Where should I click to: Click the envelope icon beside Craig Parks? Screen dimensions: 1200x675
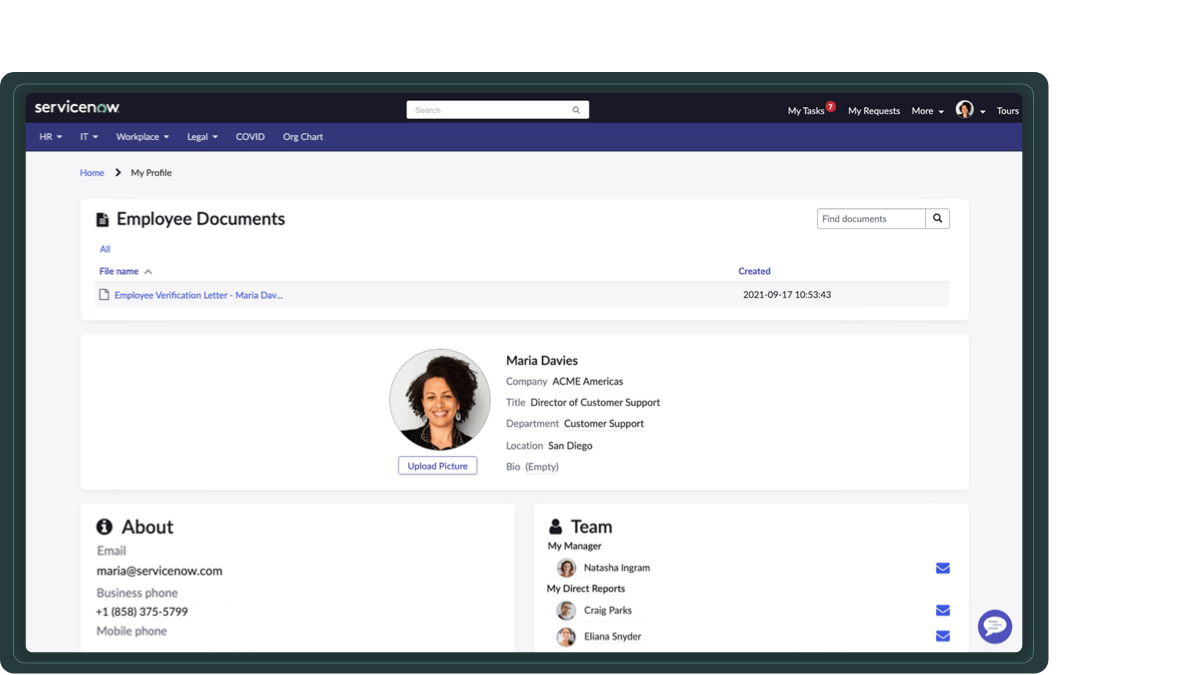point(942,610)
